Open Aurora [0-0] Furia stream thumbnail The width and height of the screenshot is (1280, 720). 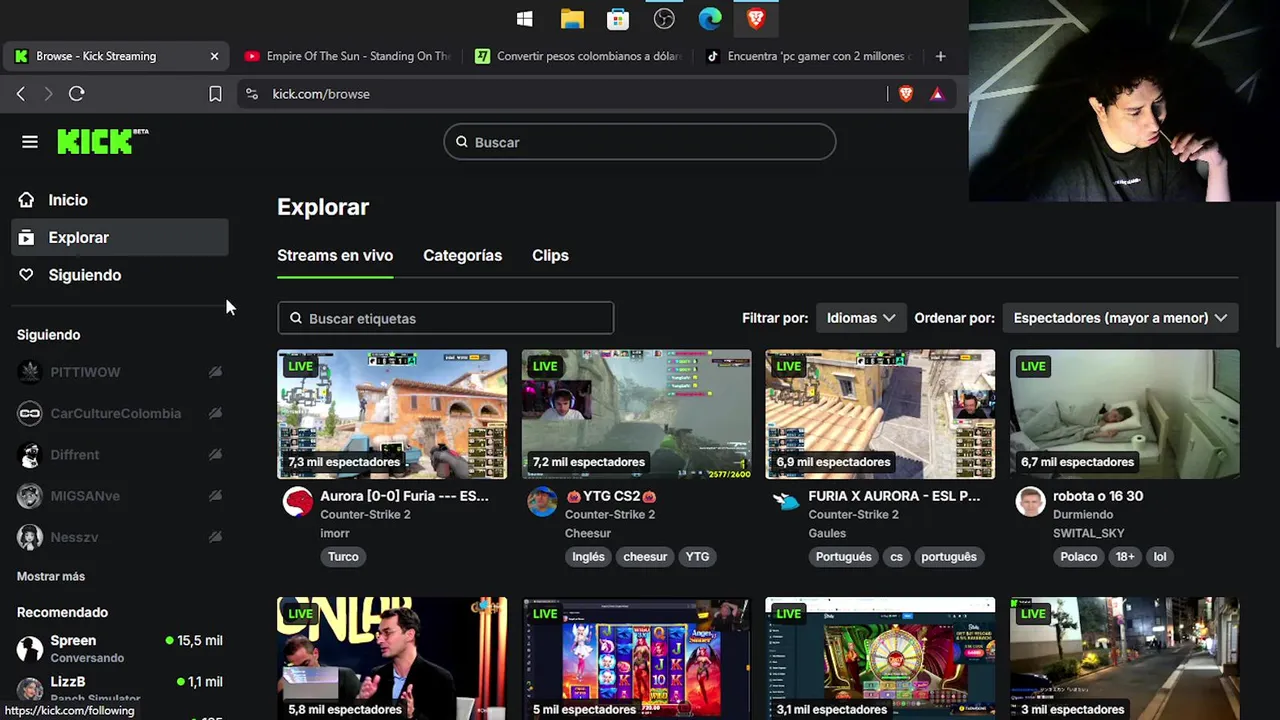pos(392,414)
